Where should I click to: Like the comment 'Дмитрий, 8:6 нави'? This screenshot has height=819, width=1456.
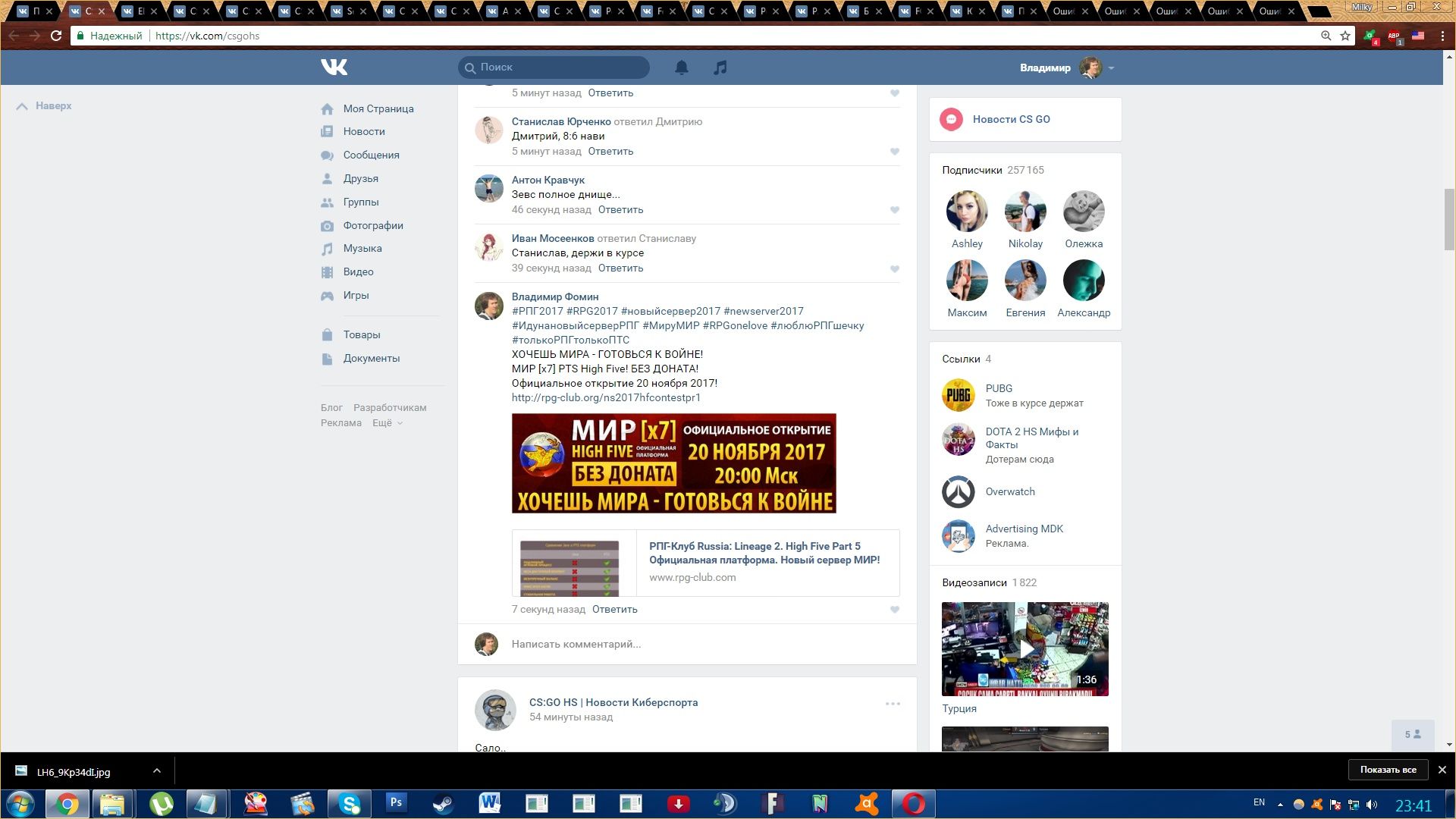coord(895,152)
